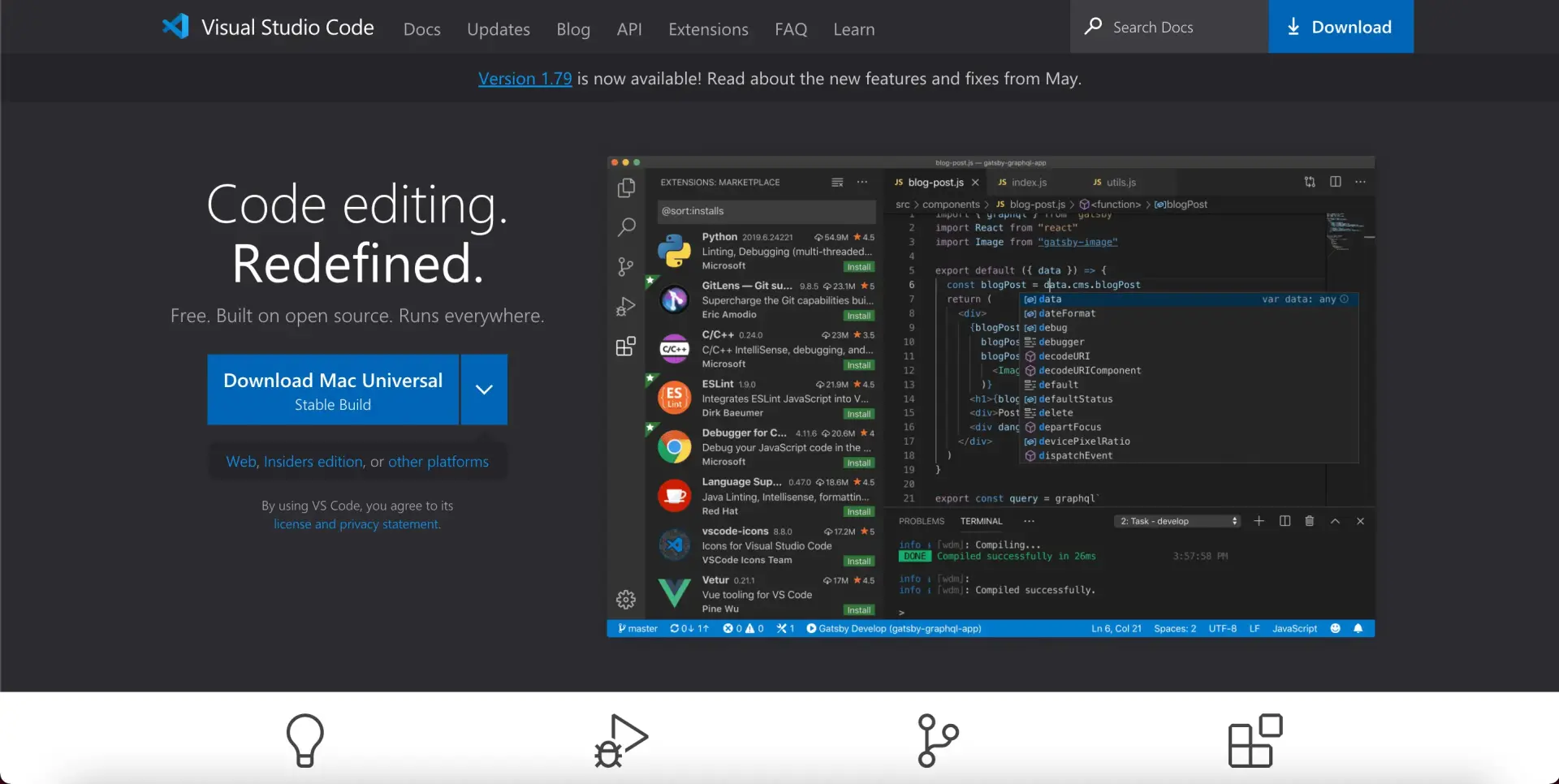The image size is (1559, 784).
Task: Click the Manage gear icon in activity bar
Action: pyautogui.click(x=626, y=600)
